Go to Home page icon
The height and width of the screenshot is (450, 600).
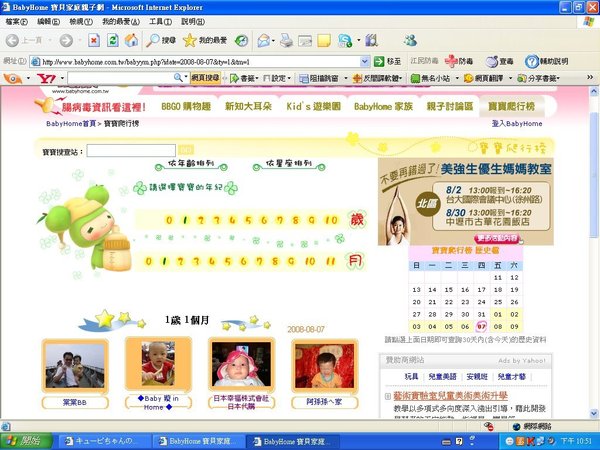[131, 40]
